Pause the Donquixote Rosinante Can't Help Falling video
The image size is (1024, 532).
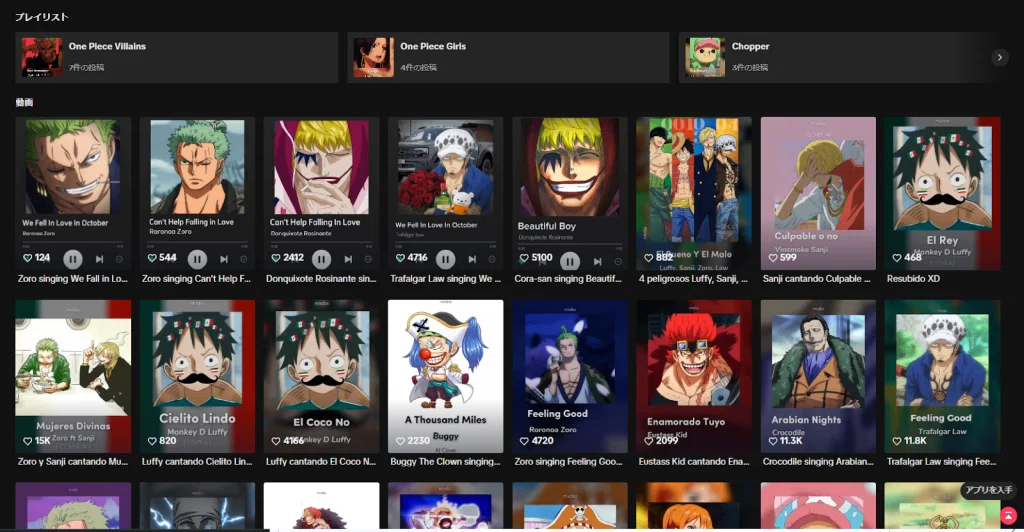(x=321, y=260)
